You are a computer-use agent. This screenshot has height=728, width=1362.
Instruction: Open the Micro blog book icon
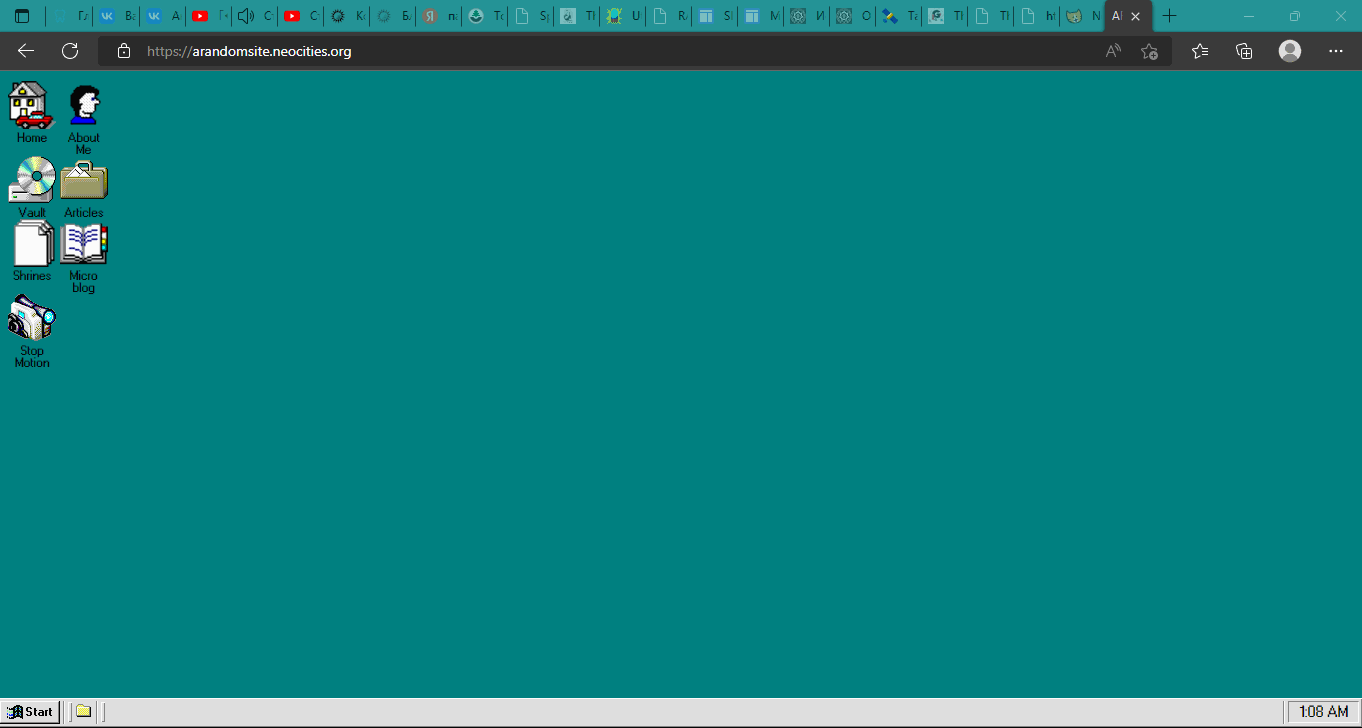click(84, 245)
